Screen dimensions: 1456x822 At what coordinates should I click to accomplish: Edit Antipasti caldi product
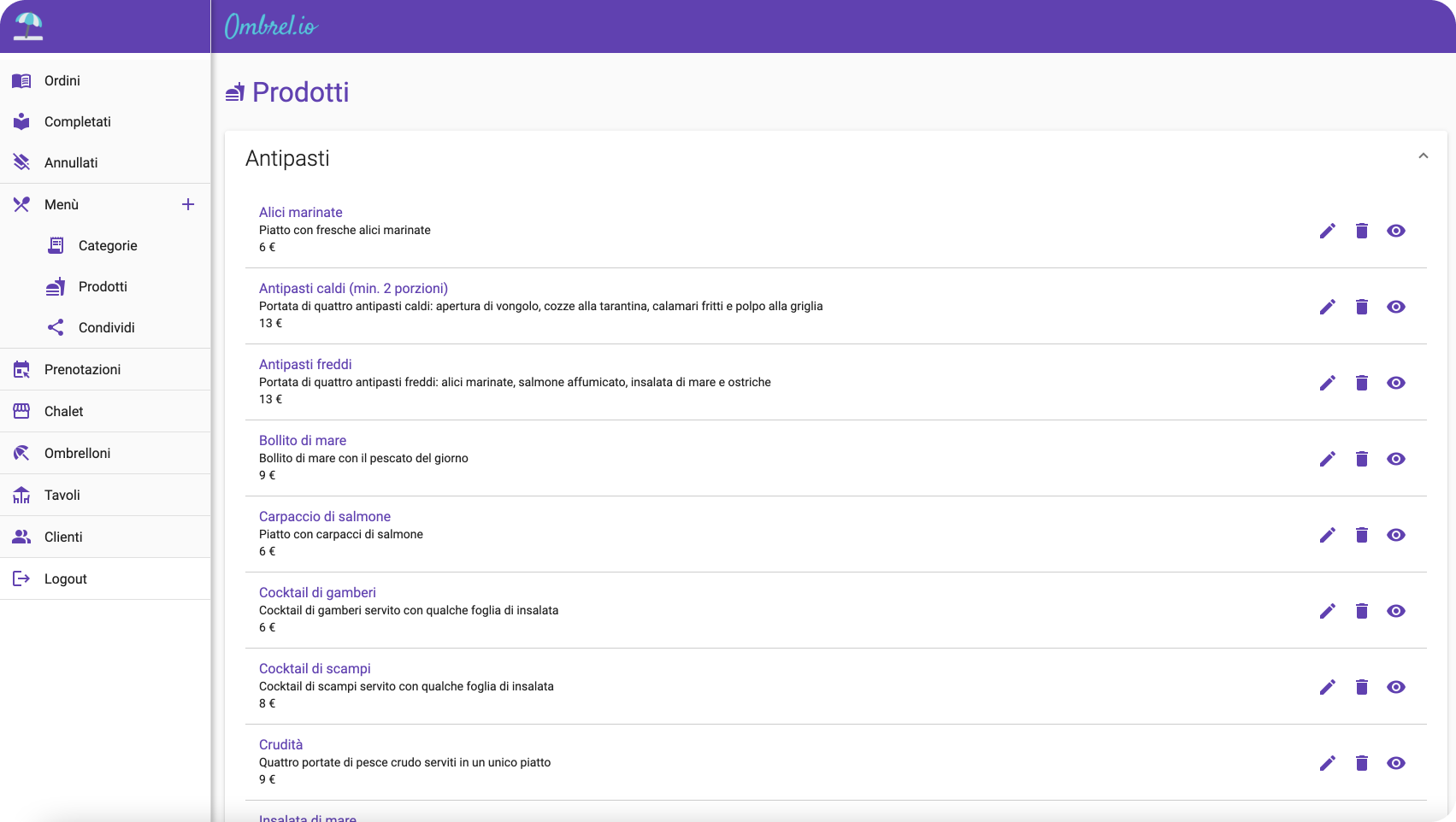1328,307
